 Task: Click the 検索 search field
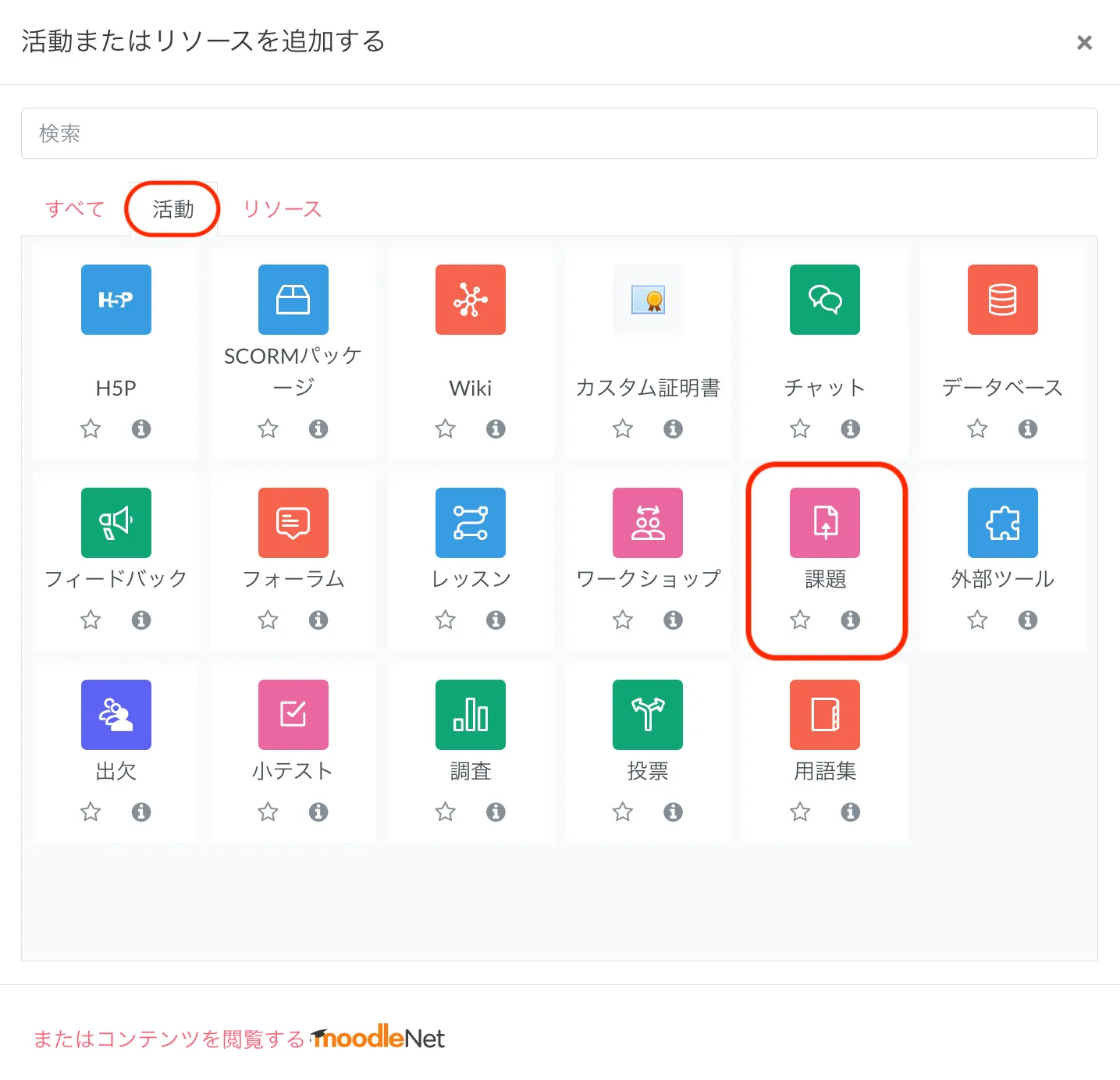coord(559,133)
